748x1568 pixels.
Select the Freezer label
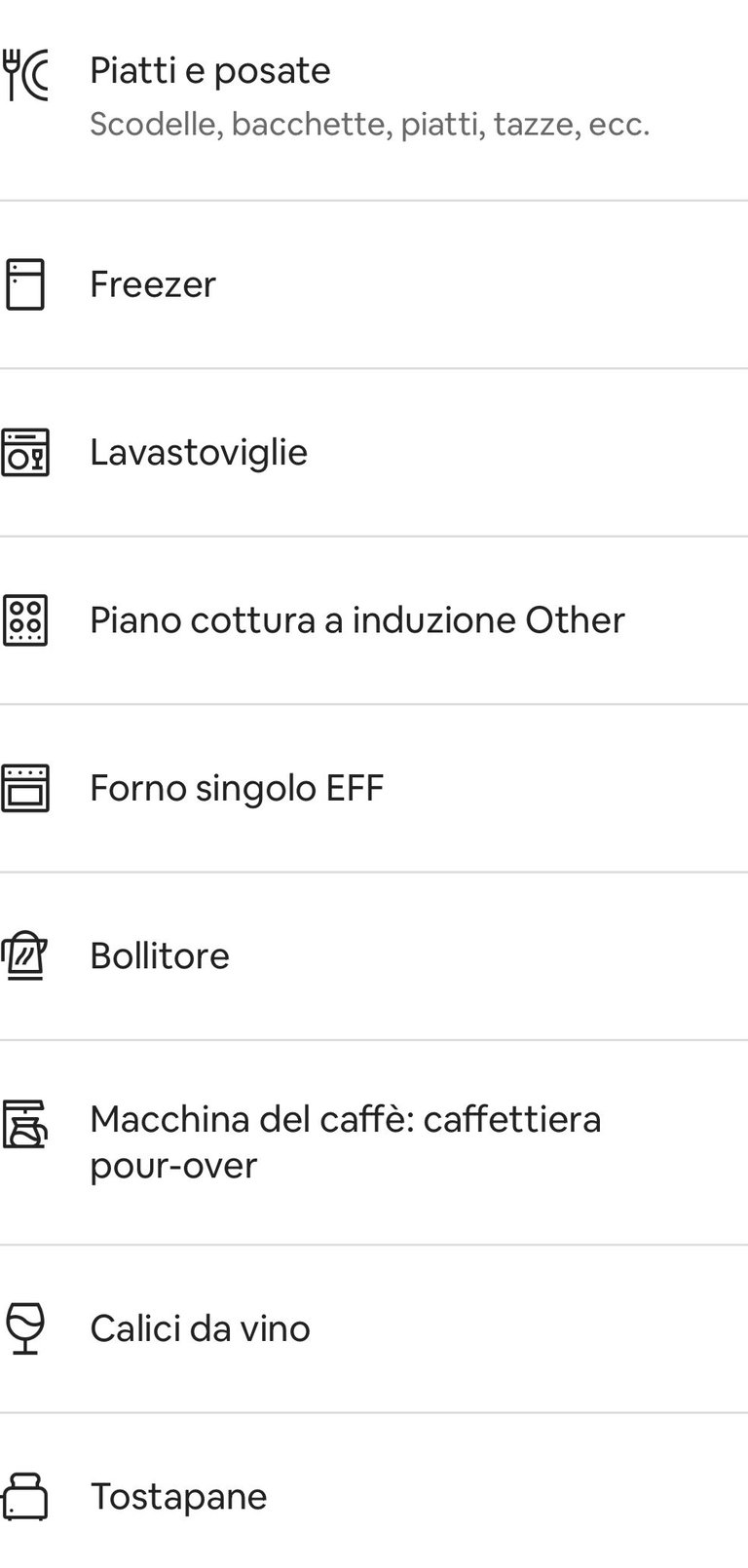[153, 284]
